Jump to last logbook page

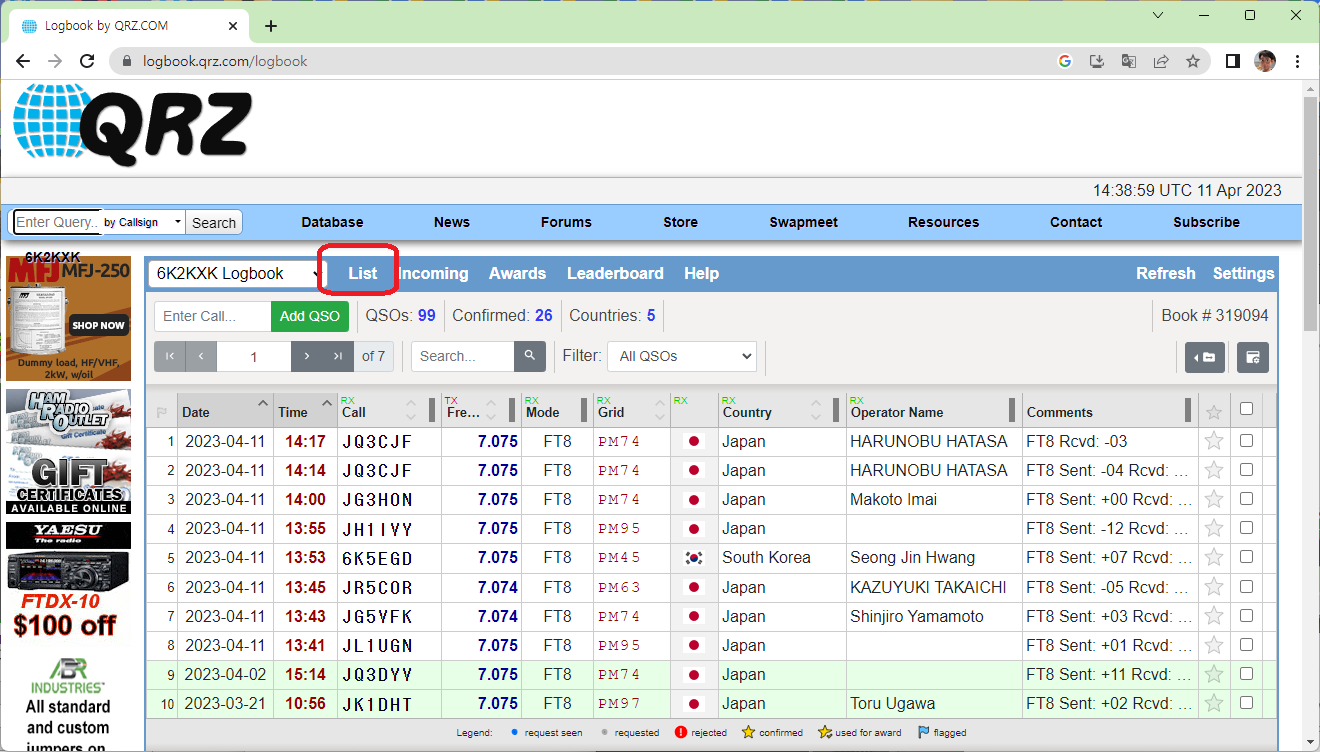coord(339,356)
